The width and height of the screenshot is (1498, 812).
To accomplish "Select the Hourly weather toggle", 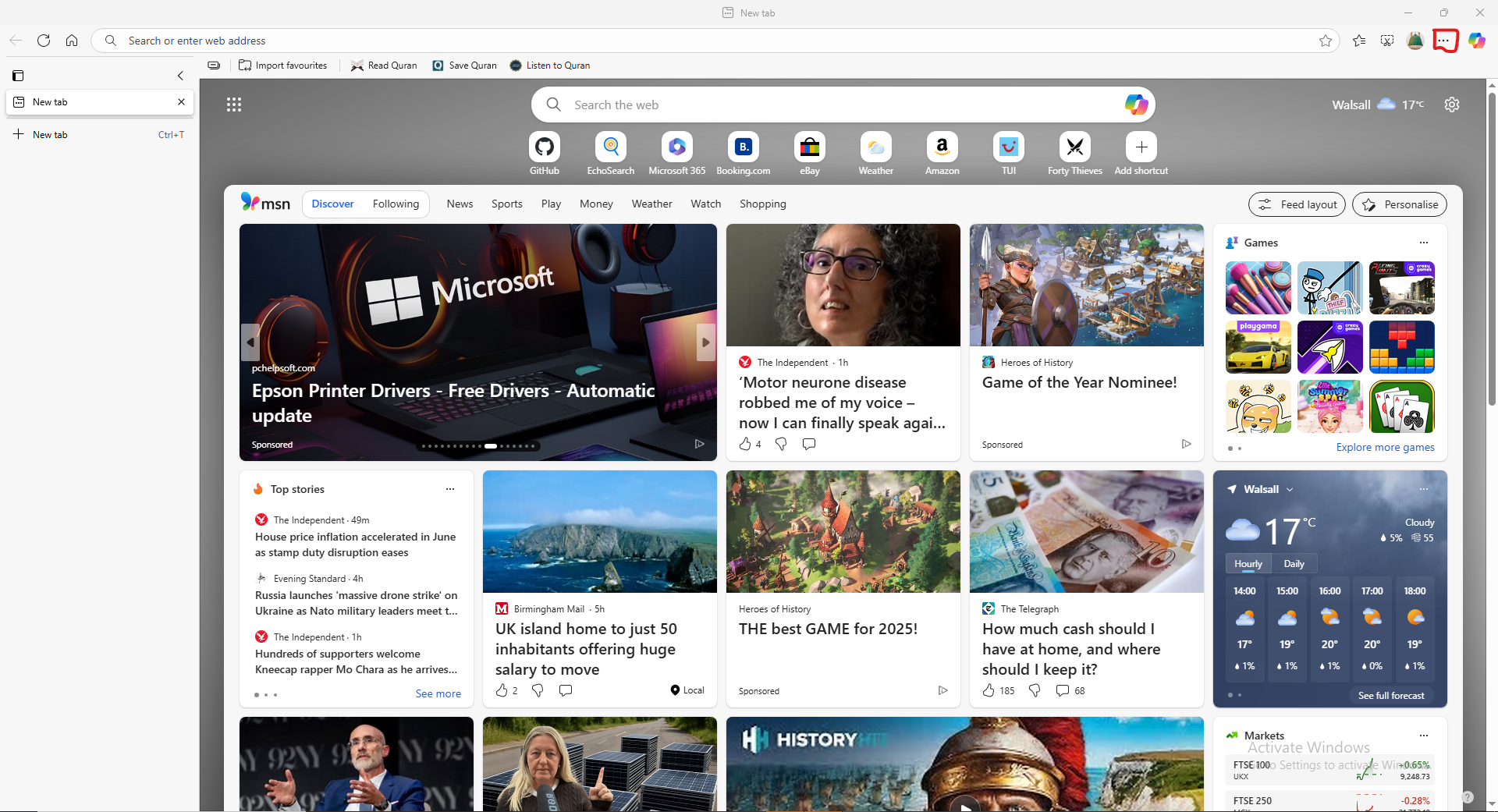I will [x=1248, y=564].
